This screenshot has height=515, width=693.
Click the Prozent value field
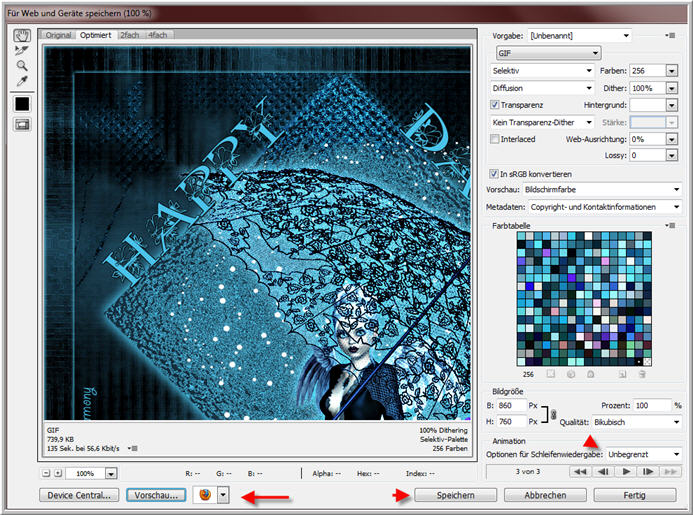coord(652,405)
